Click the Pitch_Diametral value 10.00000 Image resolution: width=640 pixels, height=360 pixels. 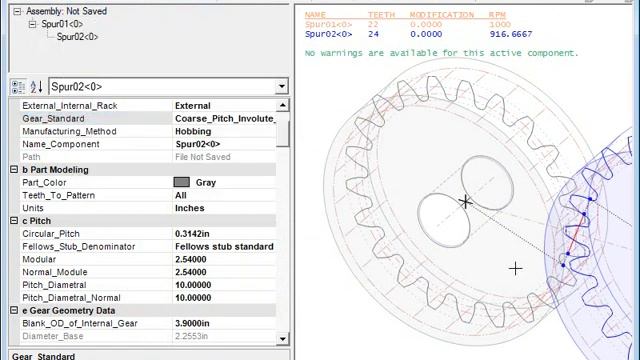pyautogui.click(x=193, y=284)
